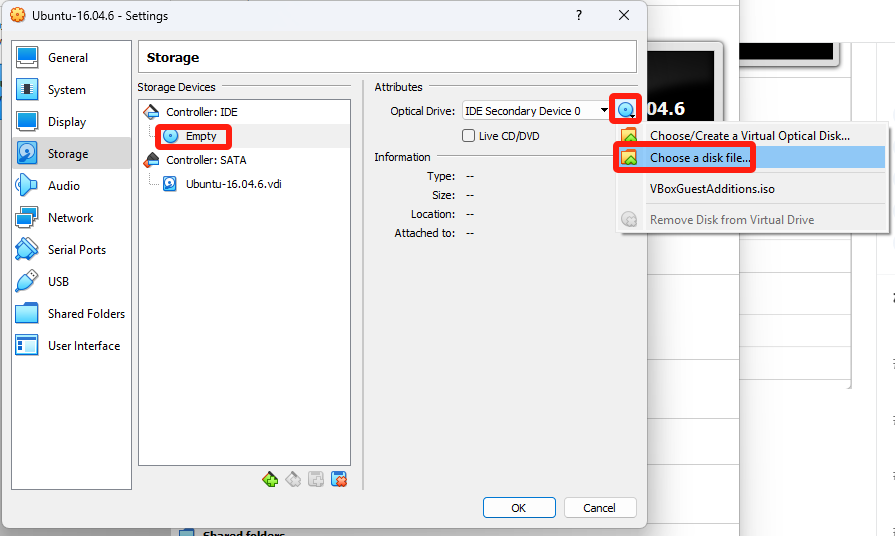Viewport: 895px width, 536px height.
Task: Click the hard disk icon for Ubuntu-16.04.6.vdi
Action: tap(170, 184)
